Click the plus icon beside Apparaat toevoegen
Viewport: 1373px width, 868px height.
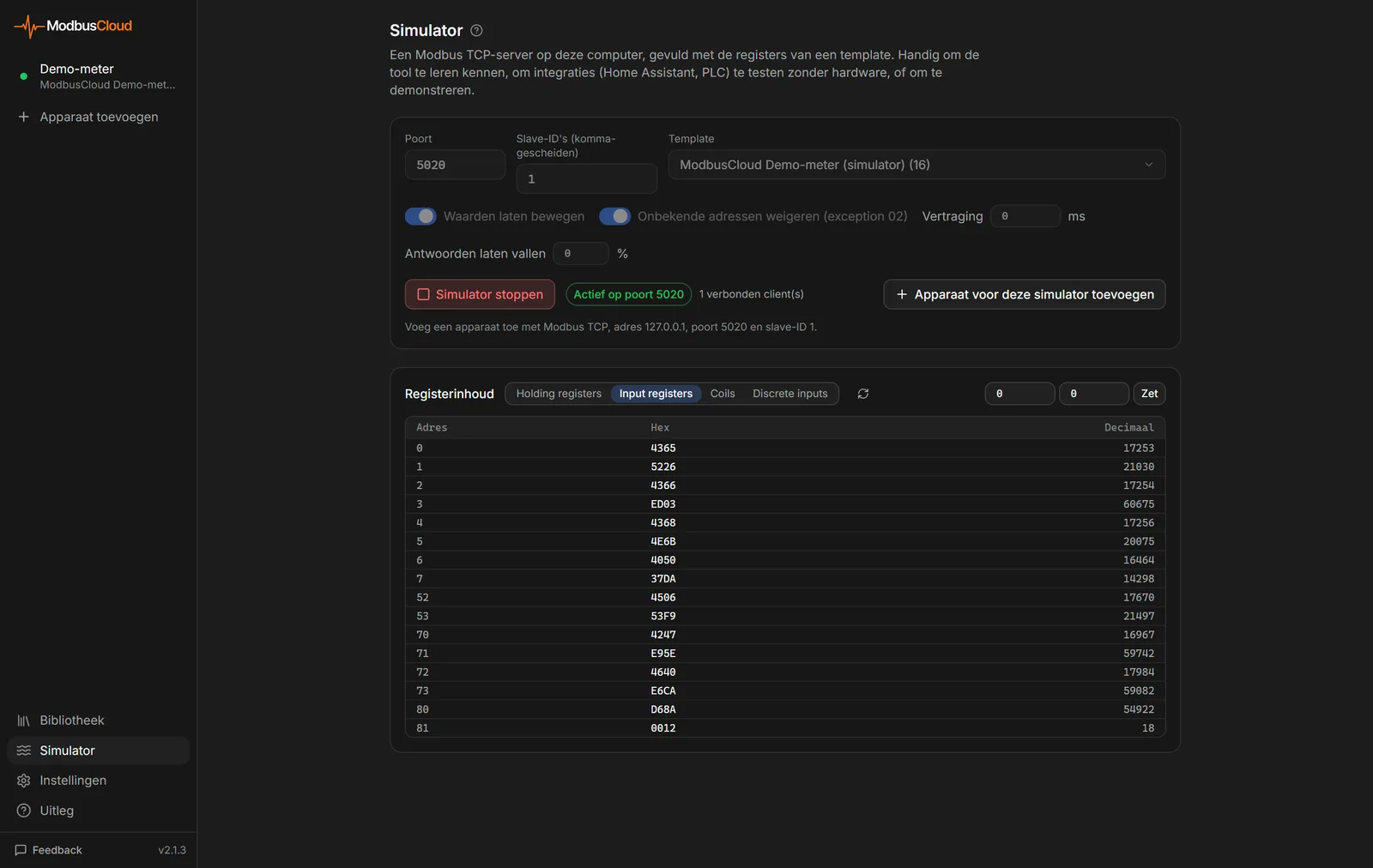point(23,117)
